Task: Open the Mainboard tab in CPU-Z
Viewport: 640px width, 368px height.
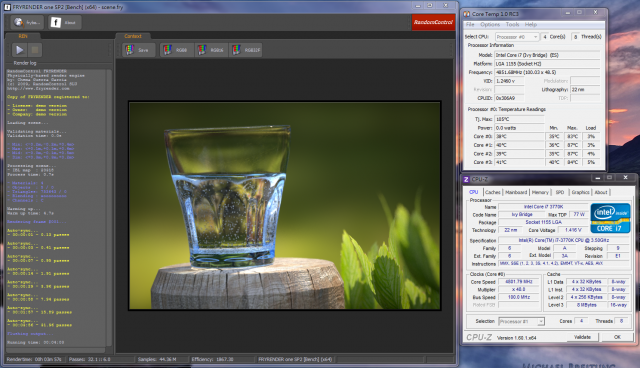Action: click(516, 192)
